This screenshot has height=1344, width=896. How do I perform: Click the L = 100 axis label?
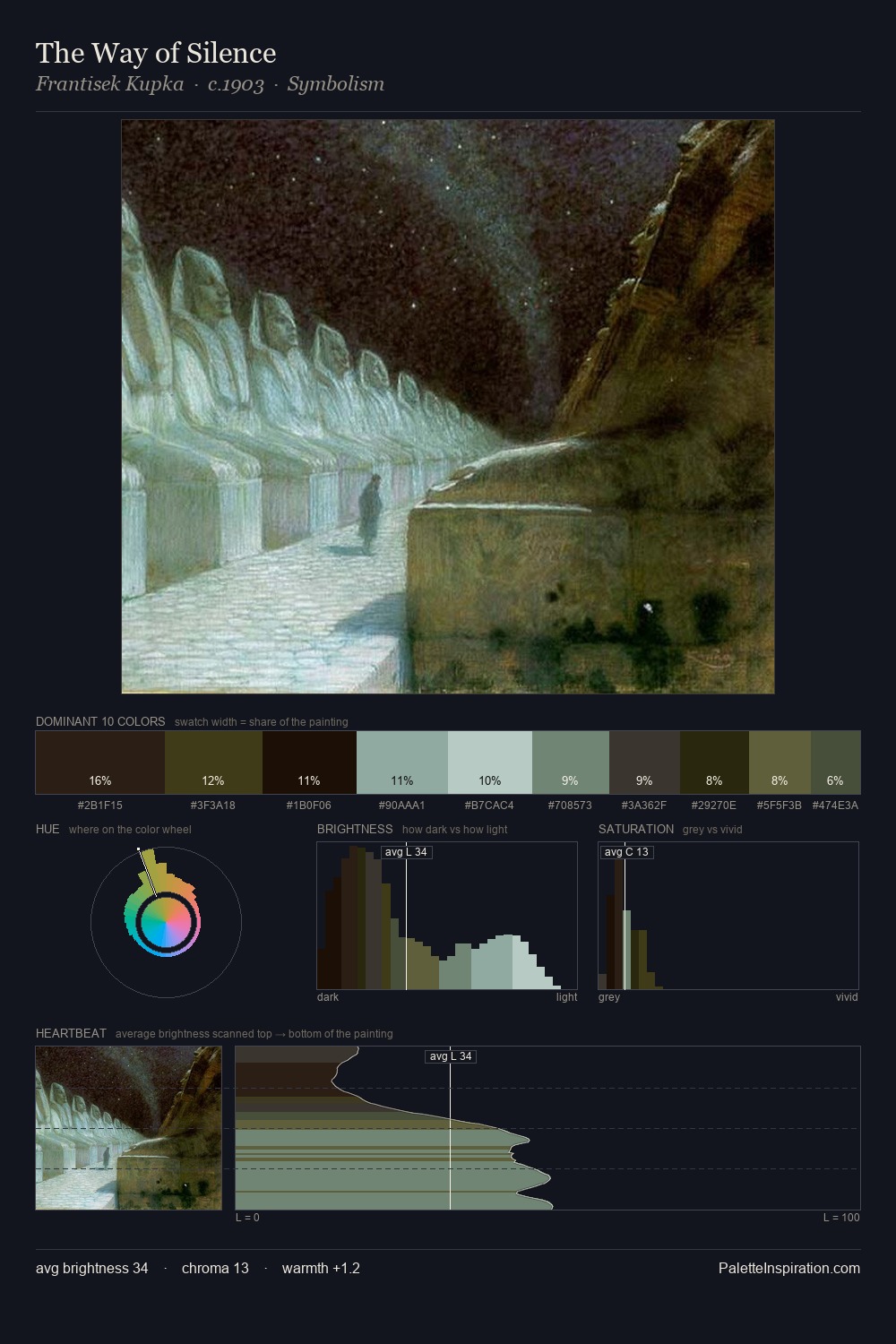click(841, 1218)
